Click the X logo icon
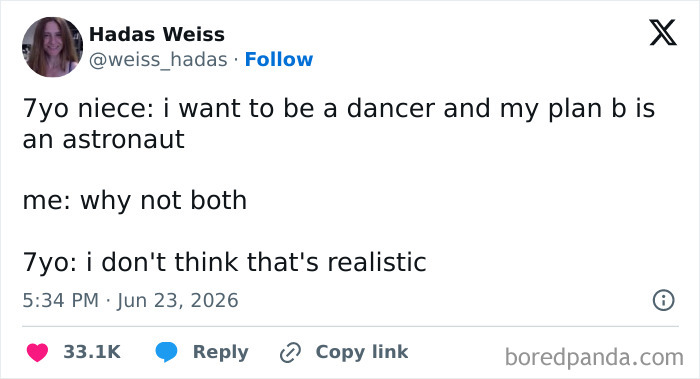Screen dimensions: 700x379 coord(663,33)
